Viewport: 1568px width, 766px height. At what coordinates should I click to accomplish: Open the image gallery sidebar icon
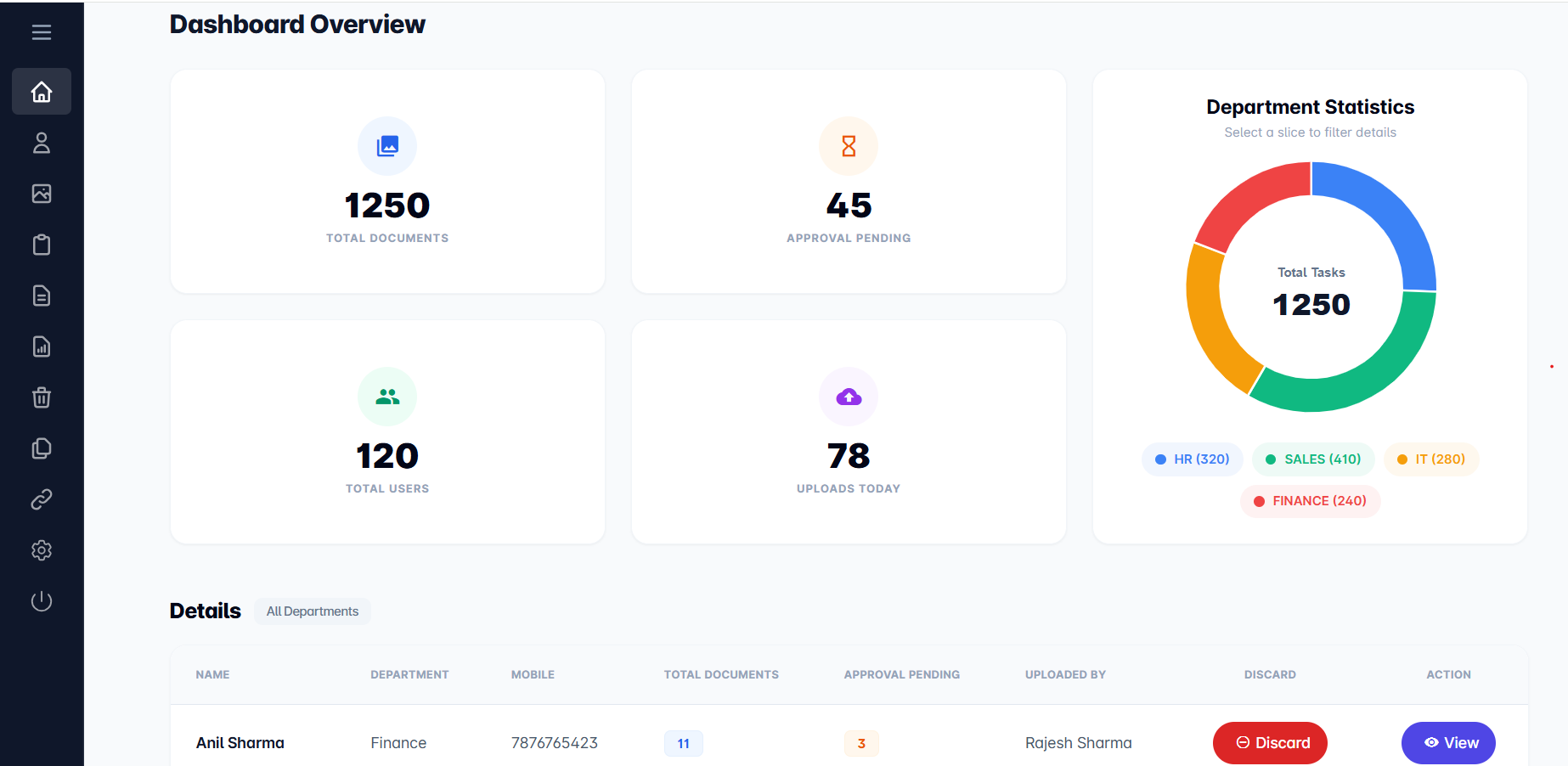pos(42,194)
